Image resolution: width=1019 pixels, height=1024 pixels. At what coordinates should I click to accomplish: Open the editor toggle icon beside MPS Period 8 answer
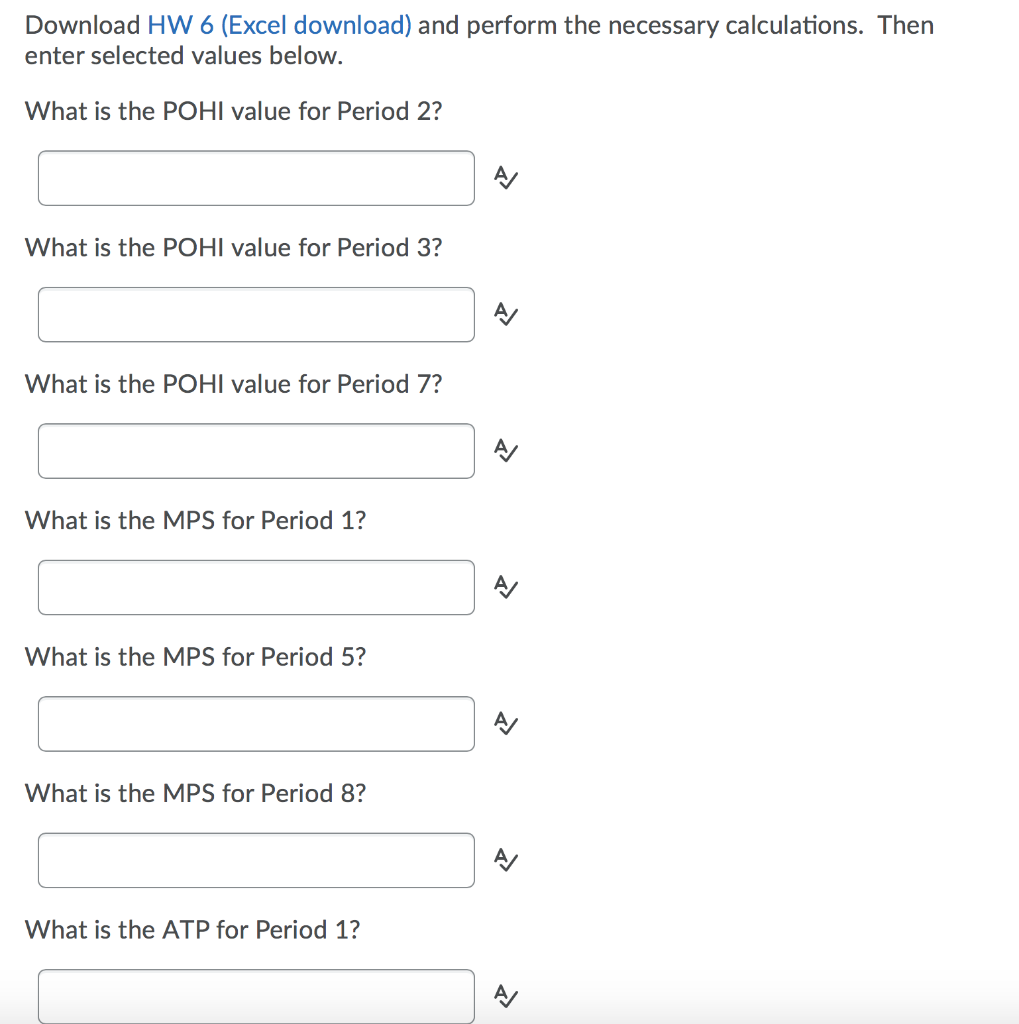(x=504, y=860)
